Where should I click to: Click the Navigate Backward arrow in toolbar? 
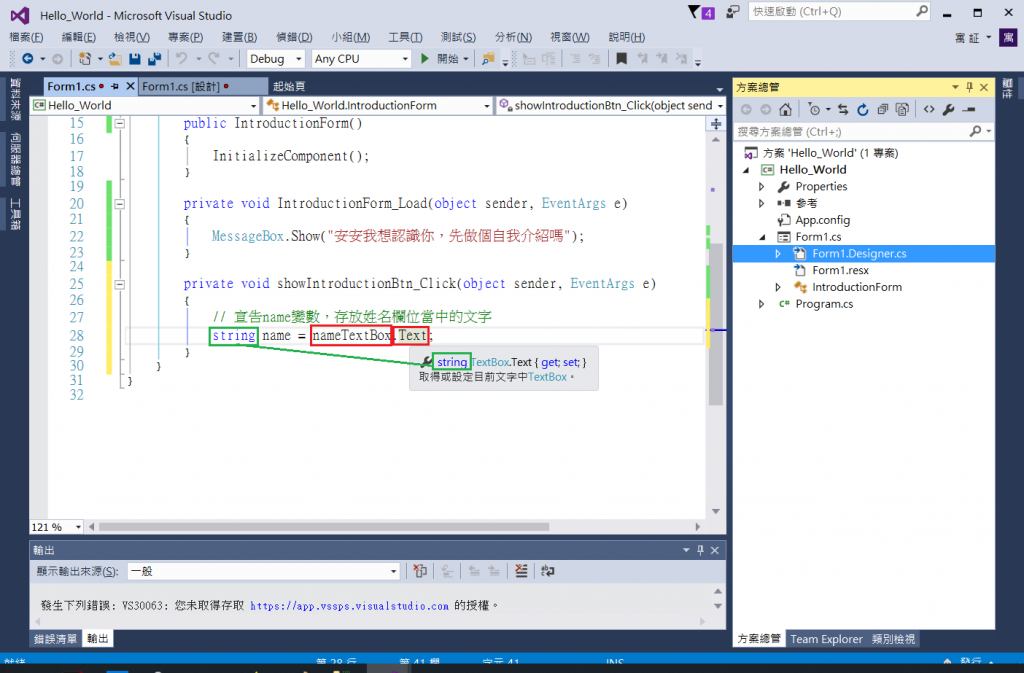pyautogui.click(x=27, y=59)
